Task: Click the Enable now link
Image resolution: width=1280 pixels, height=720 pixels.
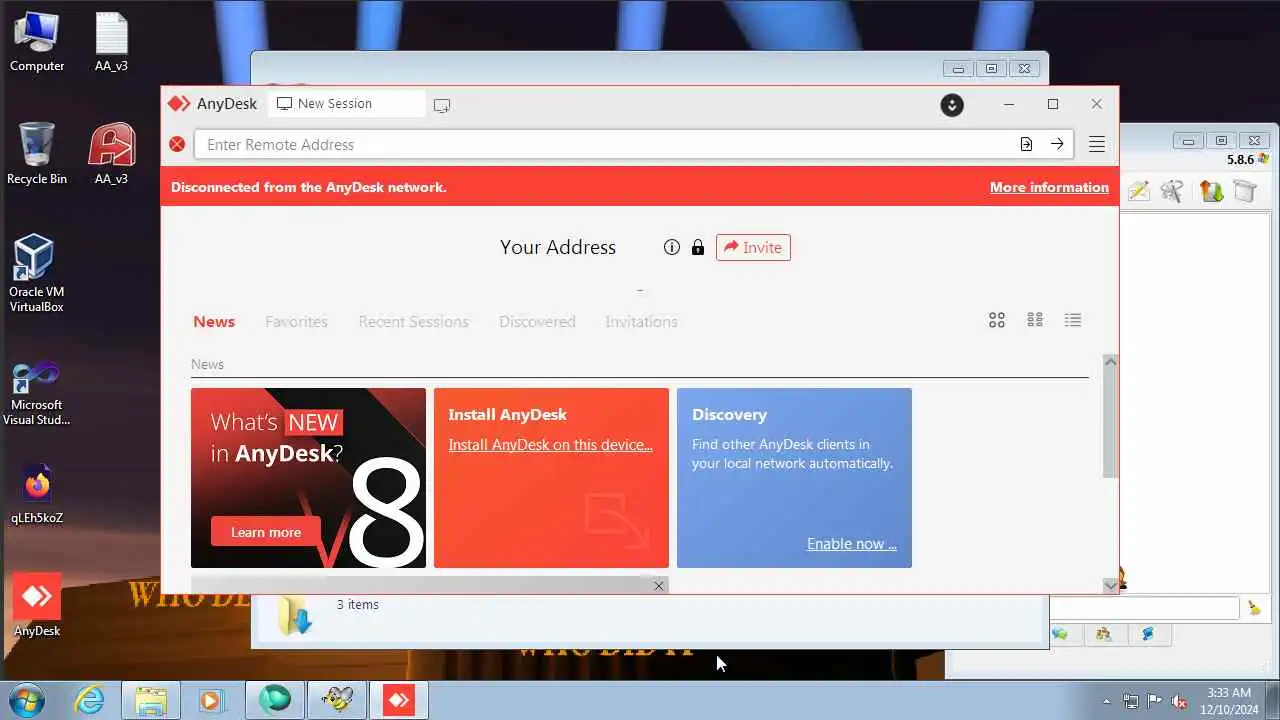Action: (852, 544)
